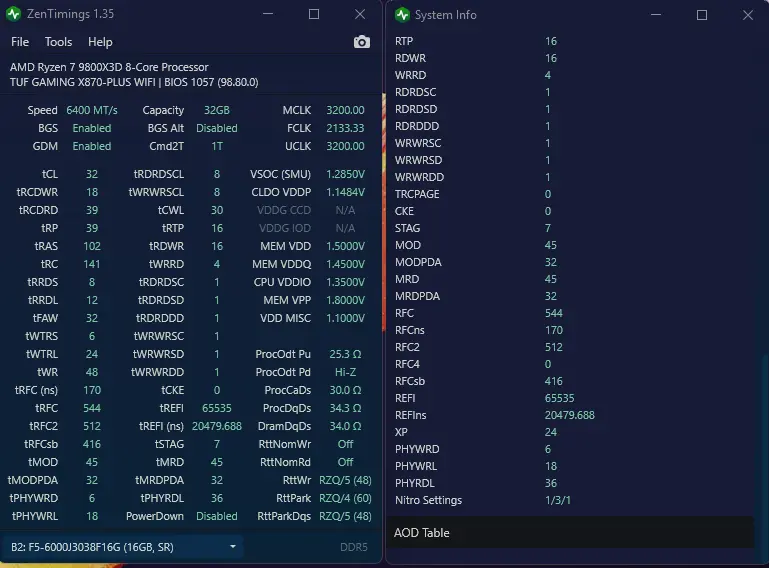The image size is (769, 568).
Task: Click the XP row in System Info
Action: (x=572, y=432)
